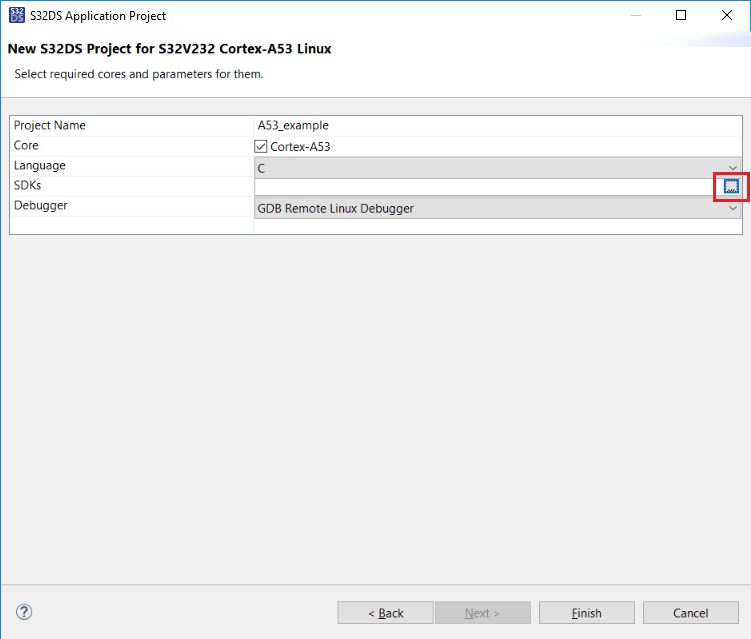Close the S32DS Application Project dialog
Viewport: 751px width, 639px height.
727,15
